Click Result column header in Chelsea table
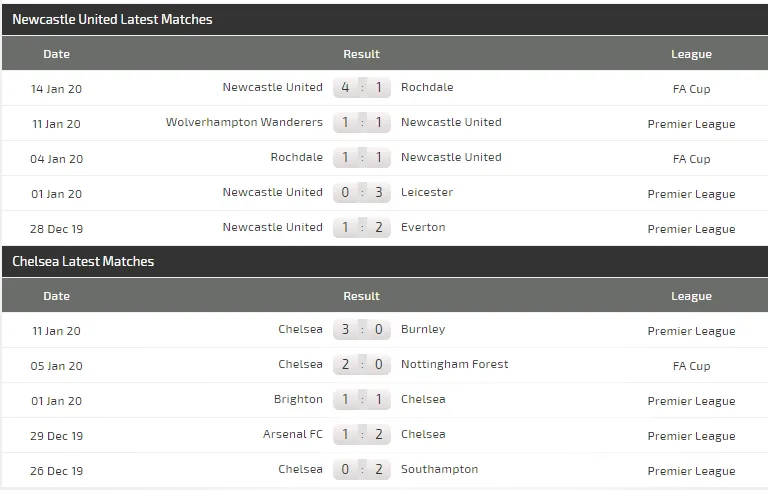The image size is (768, 490). point(361,296)
